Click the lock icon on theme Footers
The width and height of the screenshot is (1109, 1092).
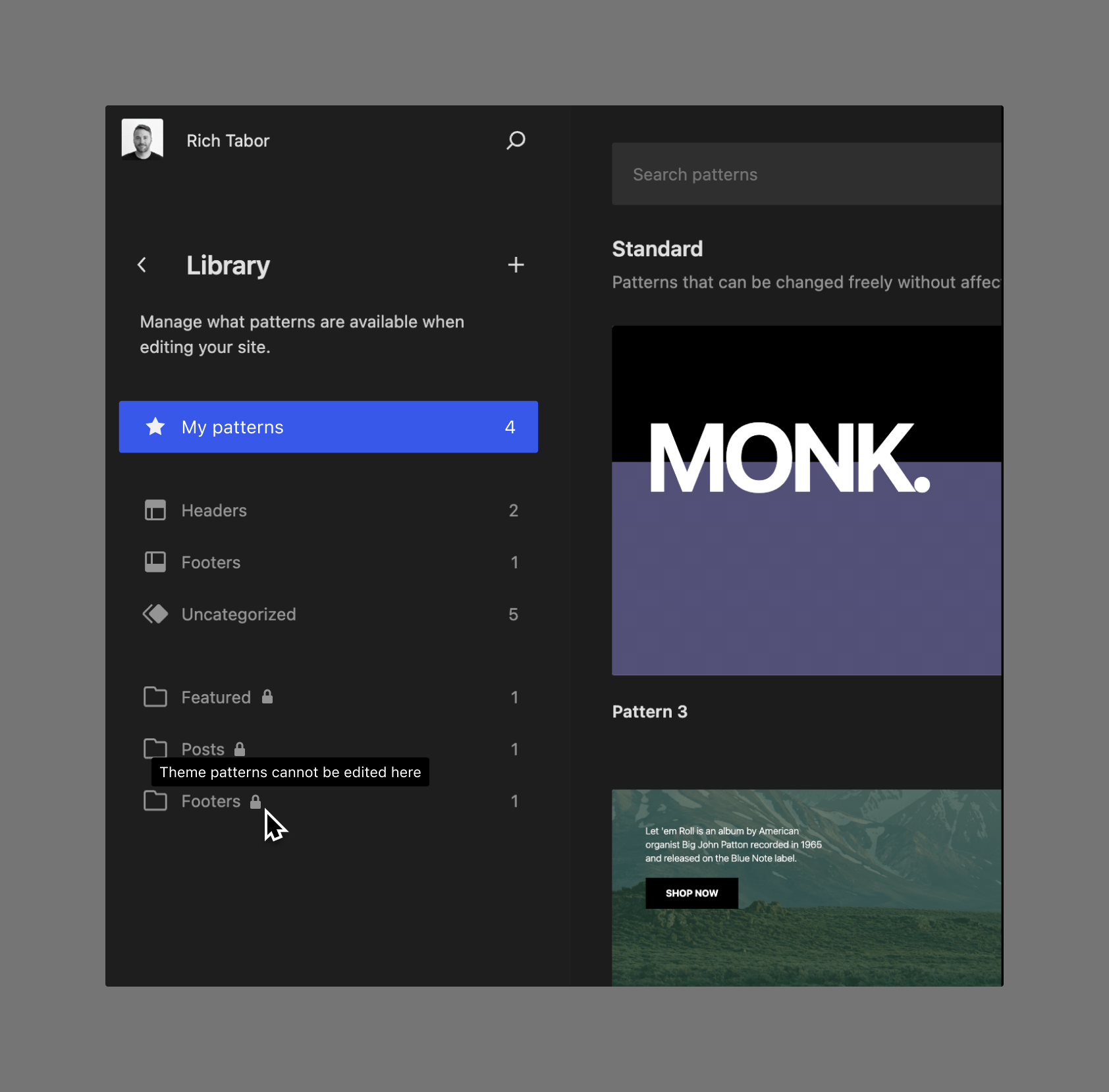(x=256, y=802)
